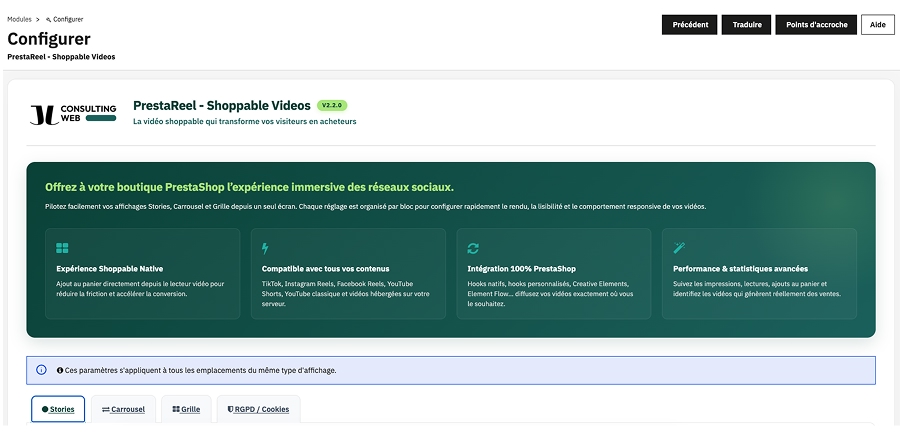
Task: Click the Pilotez facilement vos affichages paragraph
Action: 375,207
